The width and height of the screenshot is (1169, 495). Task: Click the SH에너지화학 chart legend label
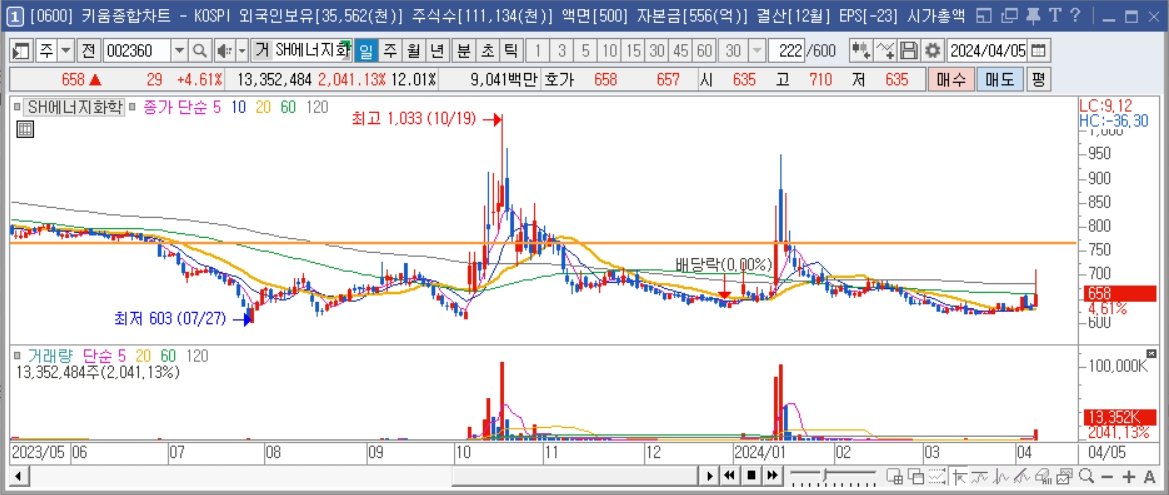click(x=74, y=107)
